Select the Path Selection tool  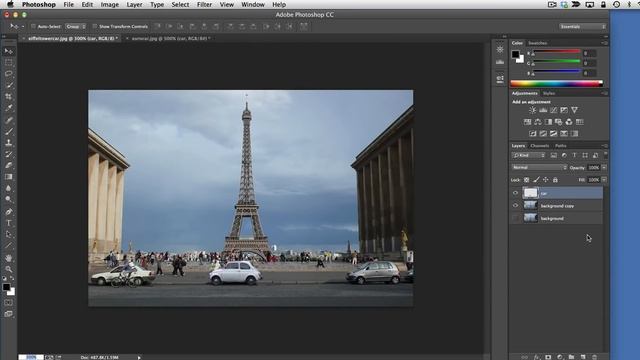[9, 234]
